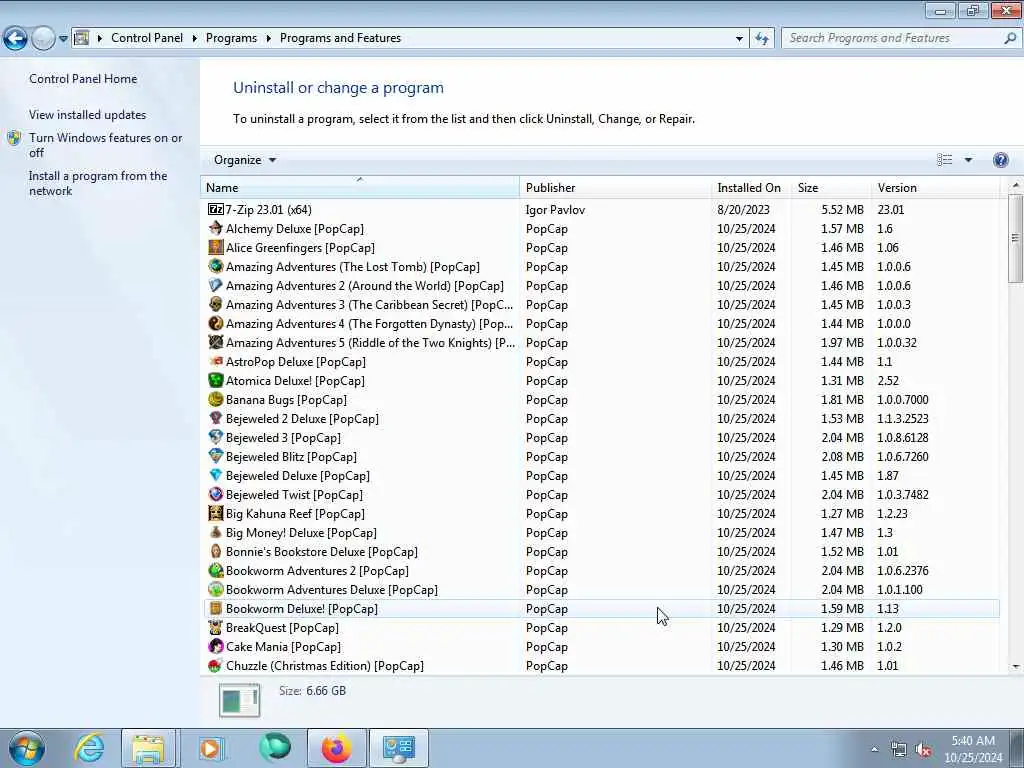The width and height of the screenshot is (1024, 768).
Task: Open the Windows Start button
Action: pos(26,748)
